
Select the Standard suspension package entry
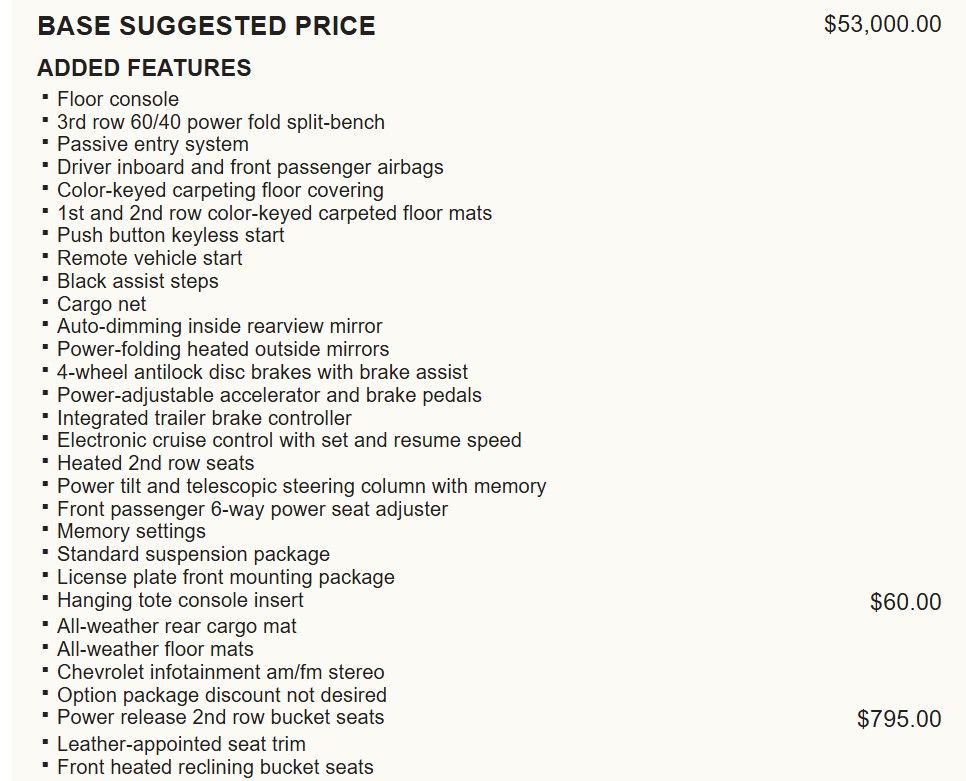193,554
